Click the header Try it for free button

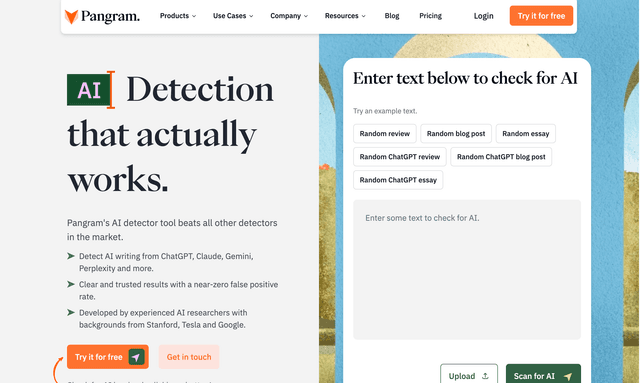(541, 16)
